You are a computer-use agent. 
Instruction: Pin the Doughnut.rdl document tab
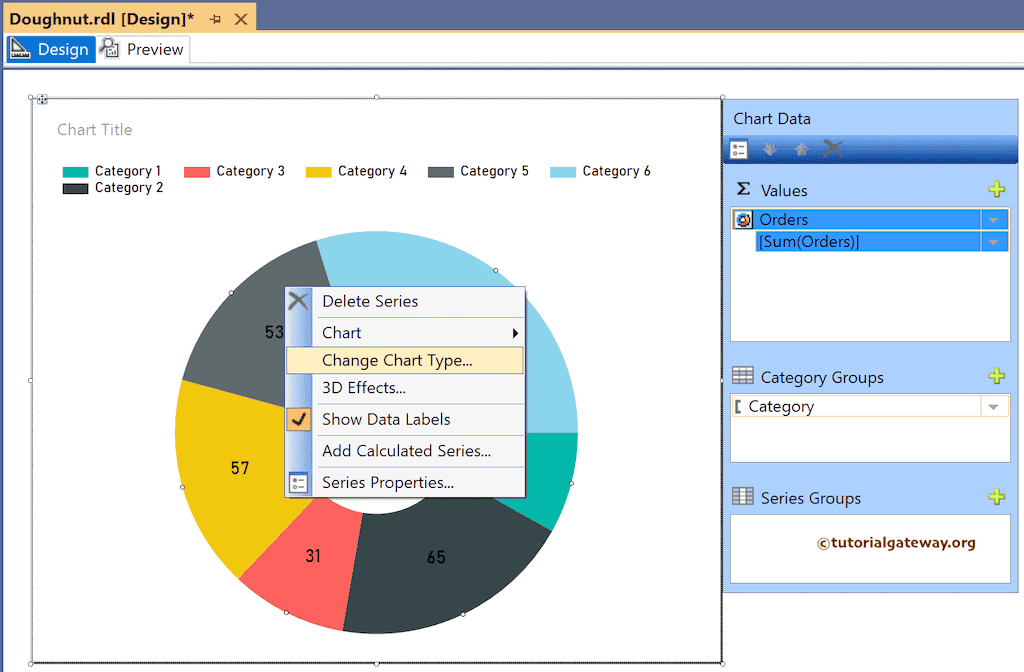click(215, 19)
